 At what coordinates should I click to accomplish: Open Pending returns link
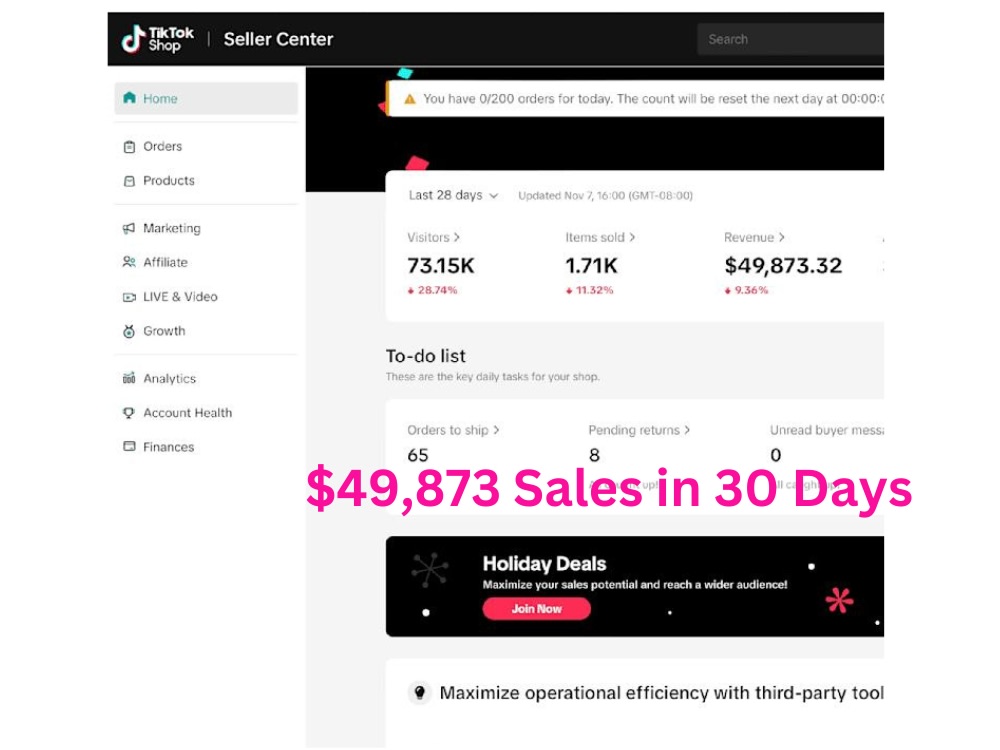pos(639,430)
